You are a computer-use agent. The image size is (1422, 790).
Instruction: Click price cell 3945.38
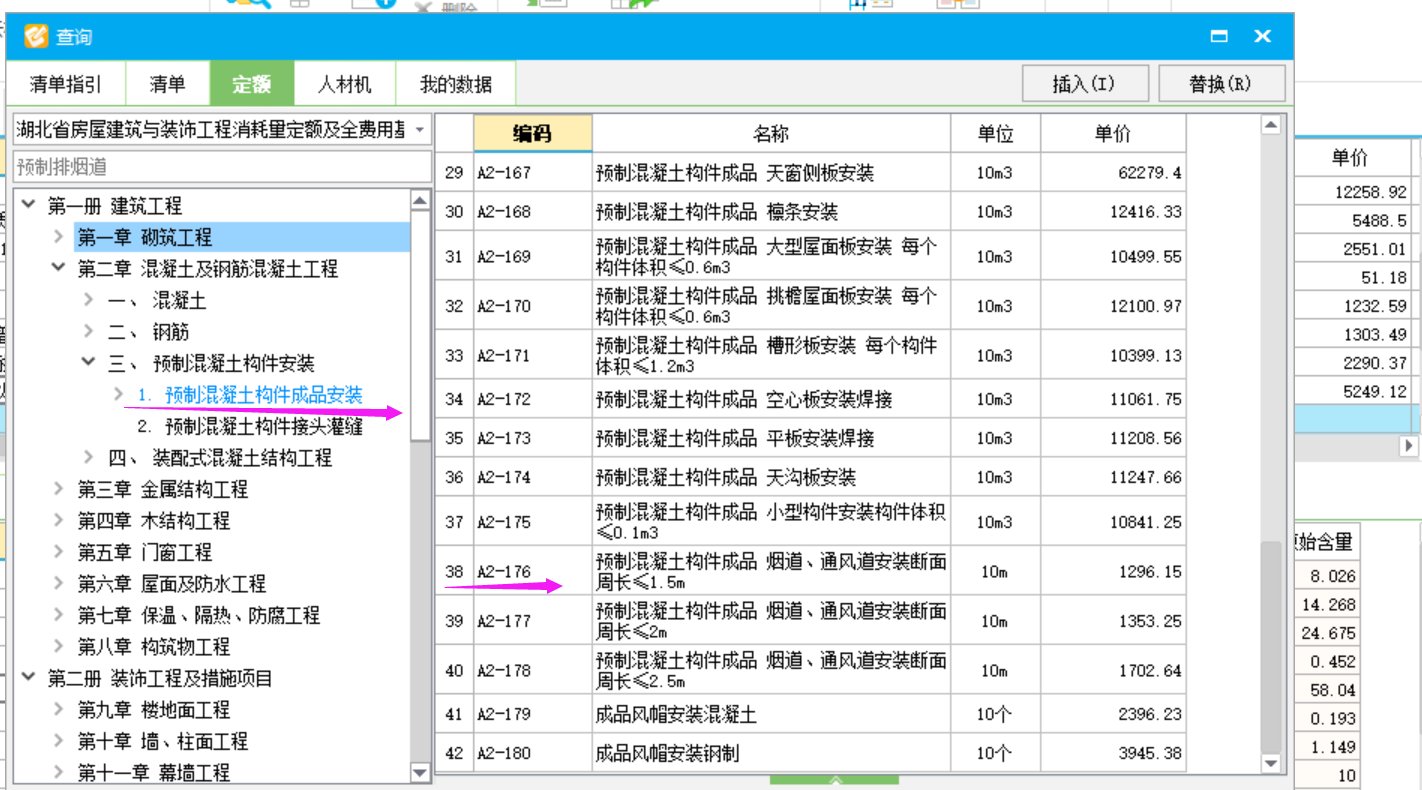click(x=1113, y=753)
